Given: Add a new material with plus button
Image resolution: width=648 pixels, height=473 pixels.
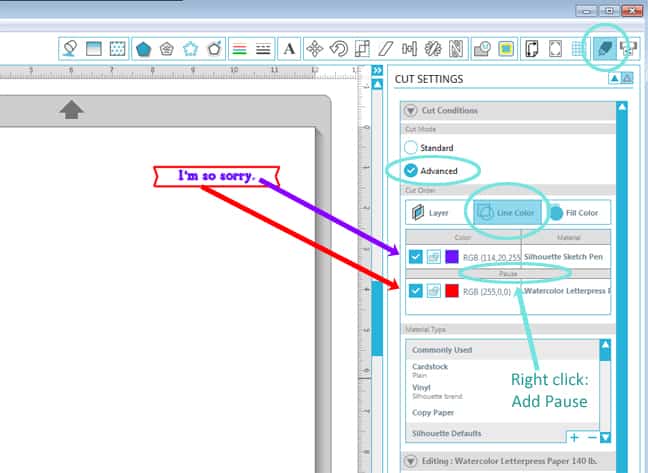Looking at the screenshot, I should pyautogui.click(x=574, y=437).
